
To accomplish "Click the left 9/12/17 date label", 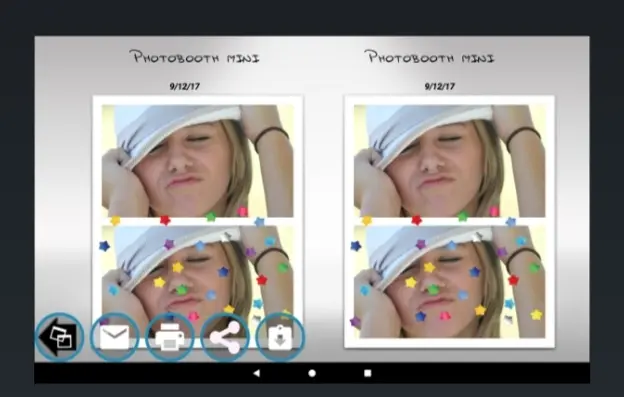I will (185, 86).
